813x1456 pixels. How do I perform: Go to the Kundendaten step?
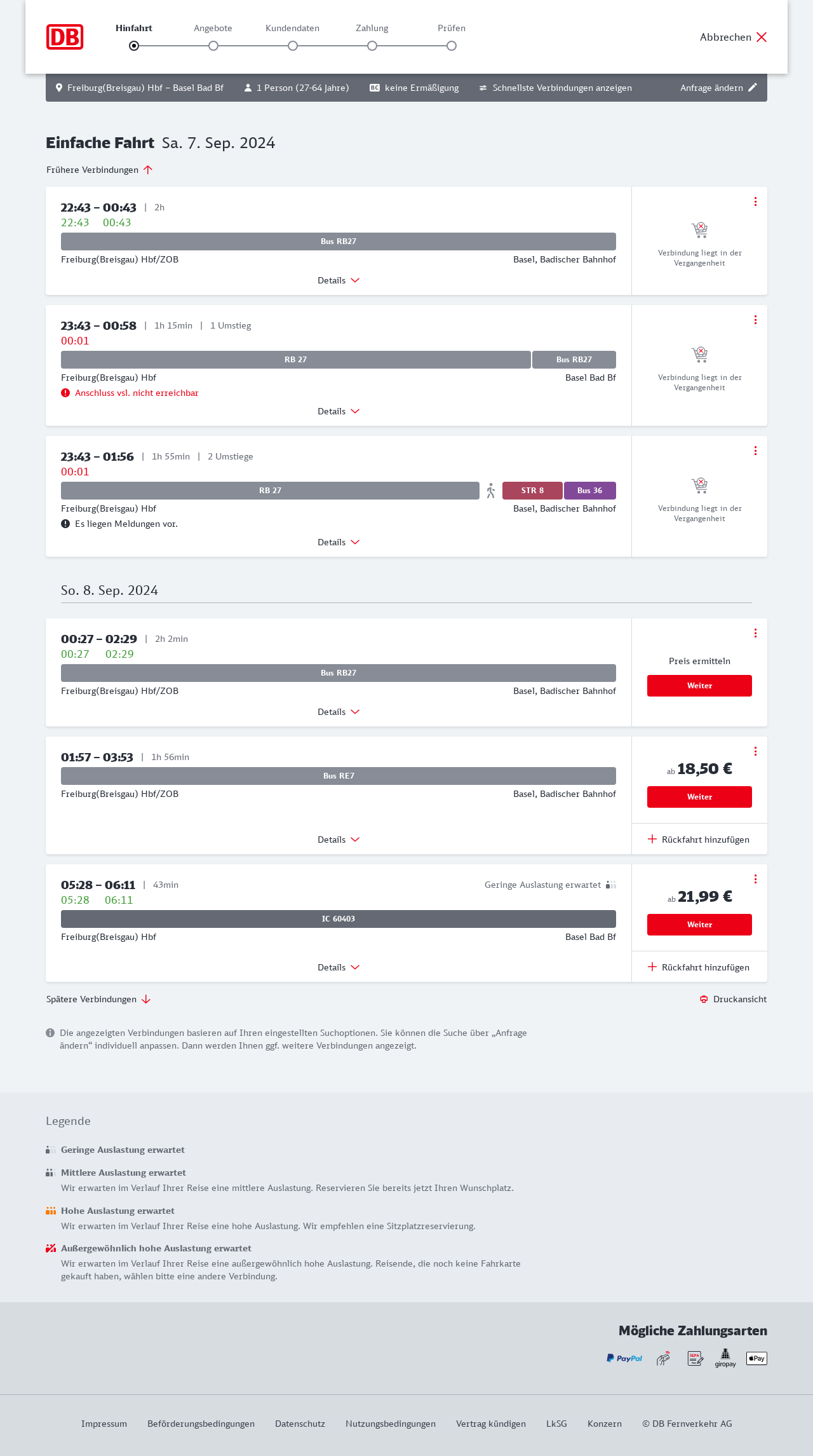pos(293,46)
